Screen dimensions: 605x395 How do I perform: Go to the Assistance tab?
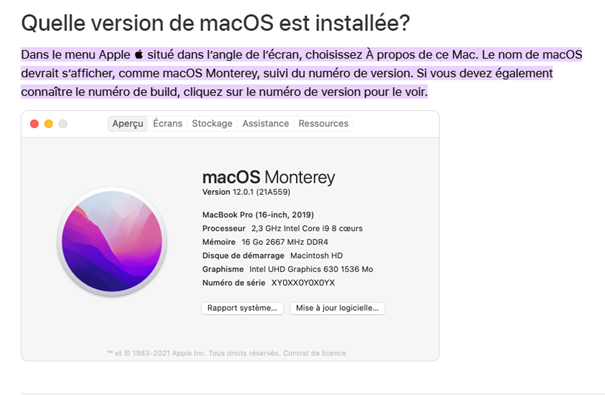(x=265, y=124)
